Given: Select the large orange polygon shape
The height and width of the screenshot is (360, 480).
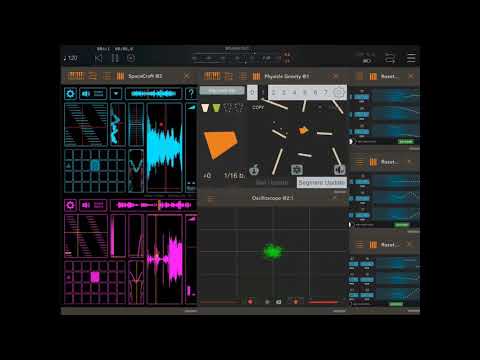Looking at the screenshot, I should pos(220,144).
